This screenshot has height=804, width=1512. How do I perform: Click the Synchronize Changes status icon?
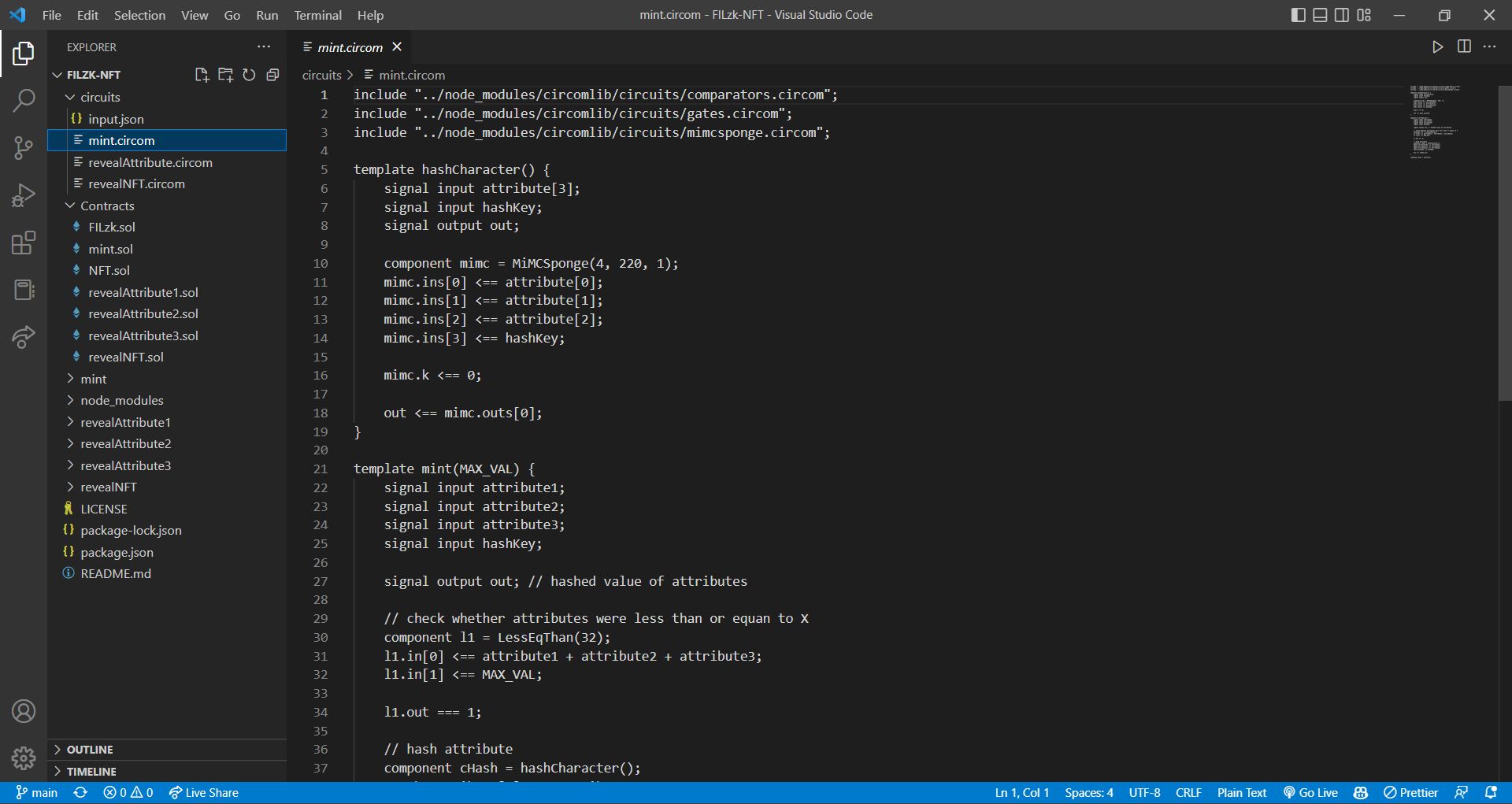(x=80, y=793)
